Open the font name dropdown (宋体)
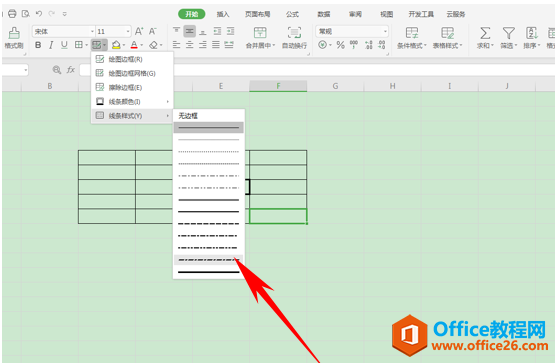Screen dimensions: 555x363 (x=92, y=31)
